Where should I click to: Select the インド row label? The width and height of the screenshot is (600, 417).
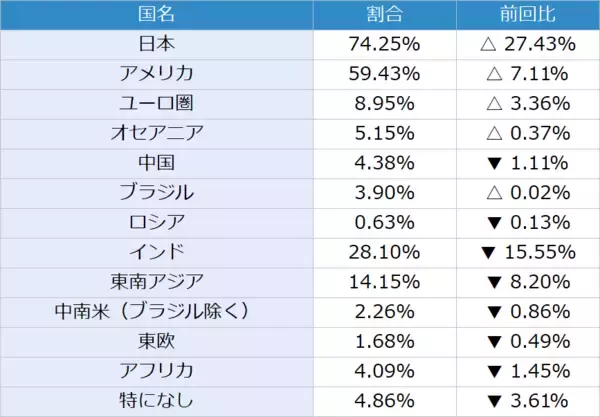coord(157,251)
